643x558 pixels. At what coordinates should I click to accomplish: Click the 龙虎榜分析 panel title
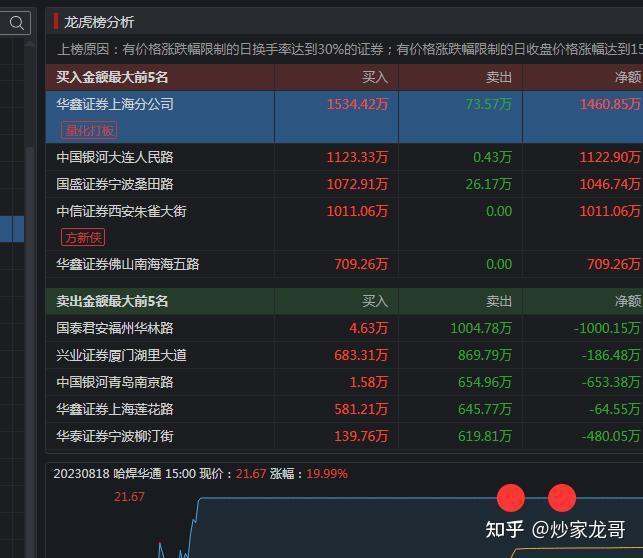click(99, 22)
